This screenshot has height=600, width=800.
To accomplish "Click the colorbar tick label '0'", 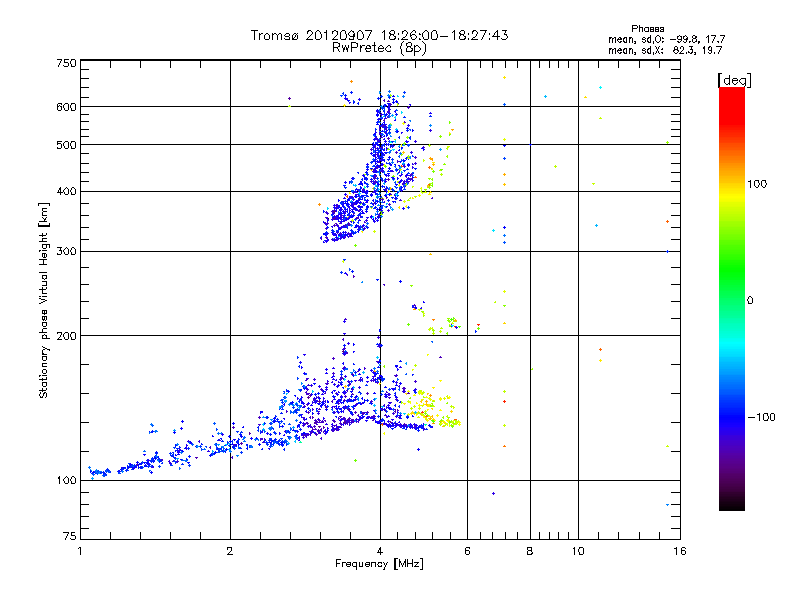I will pos(750,301).
